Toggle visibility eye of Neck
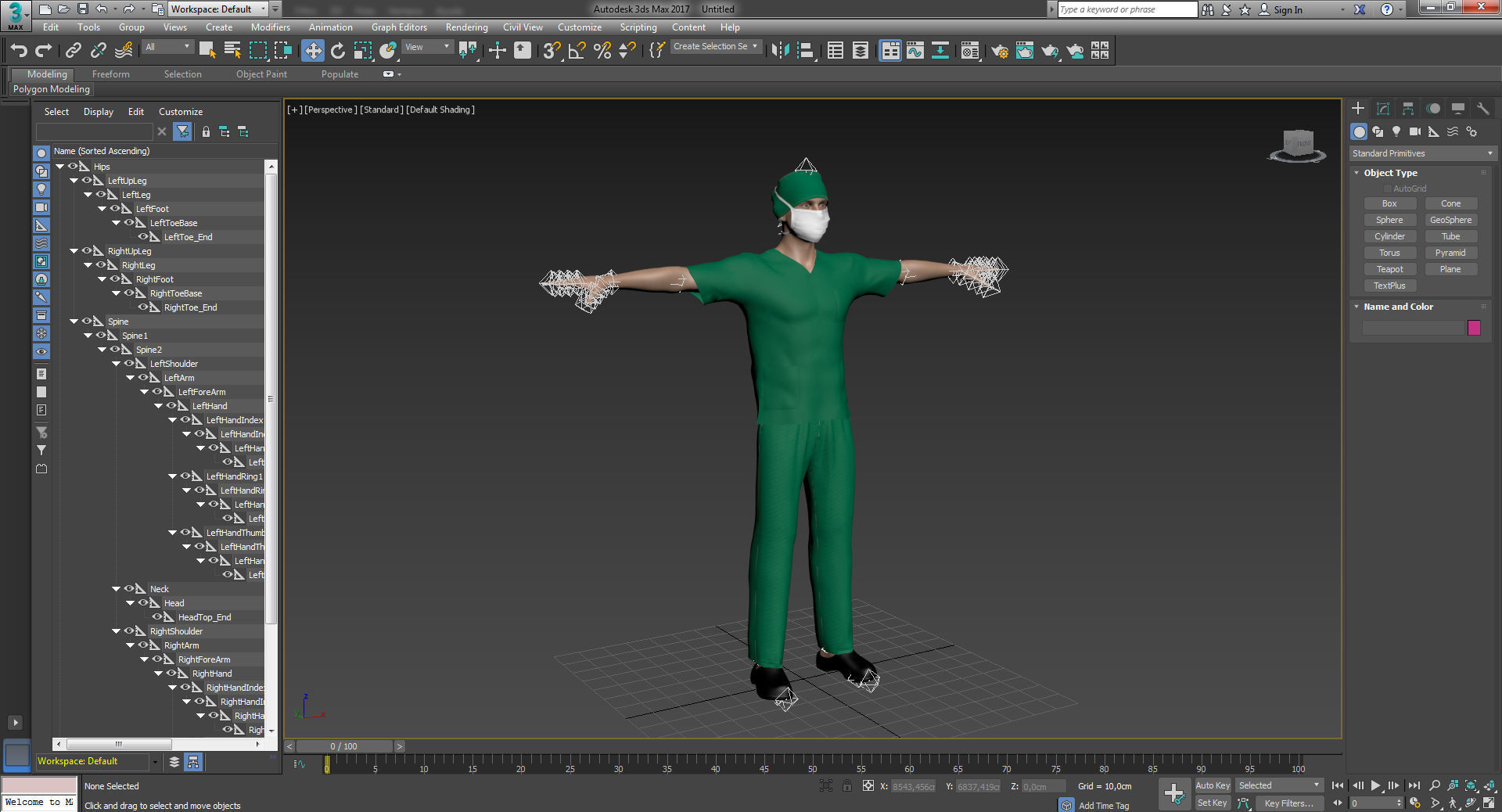Image resolution: width=1502 pixels, height=812 pixels. point(129,588)
